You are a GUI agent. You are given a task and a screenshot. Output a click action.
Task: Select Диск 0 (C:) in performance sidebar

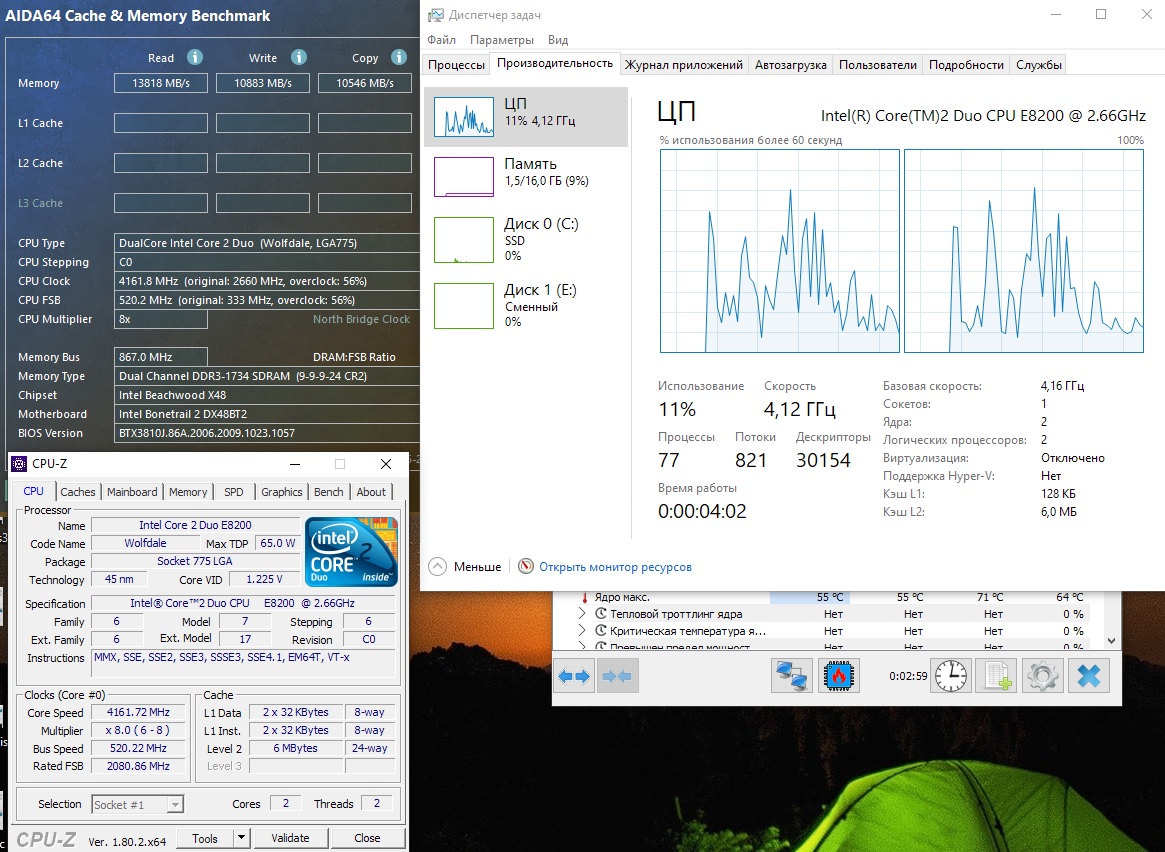tap(526, 239)
